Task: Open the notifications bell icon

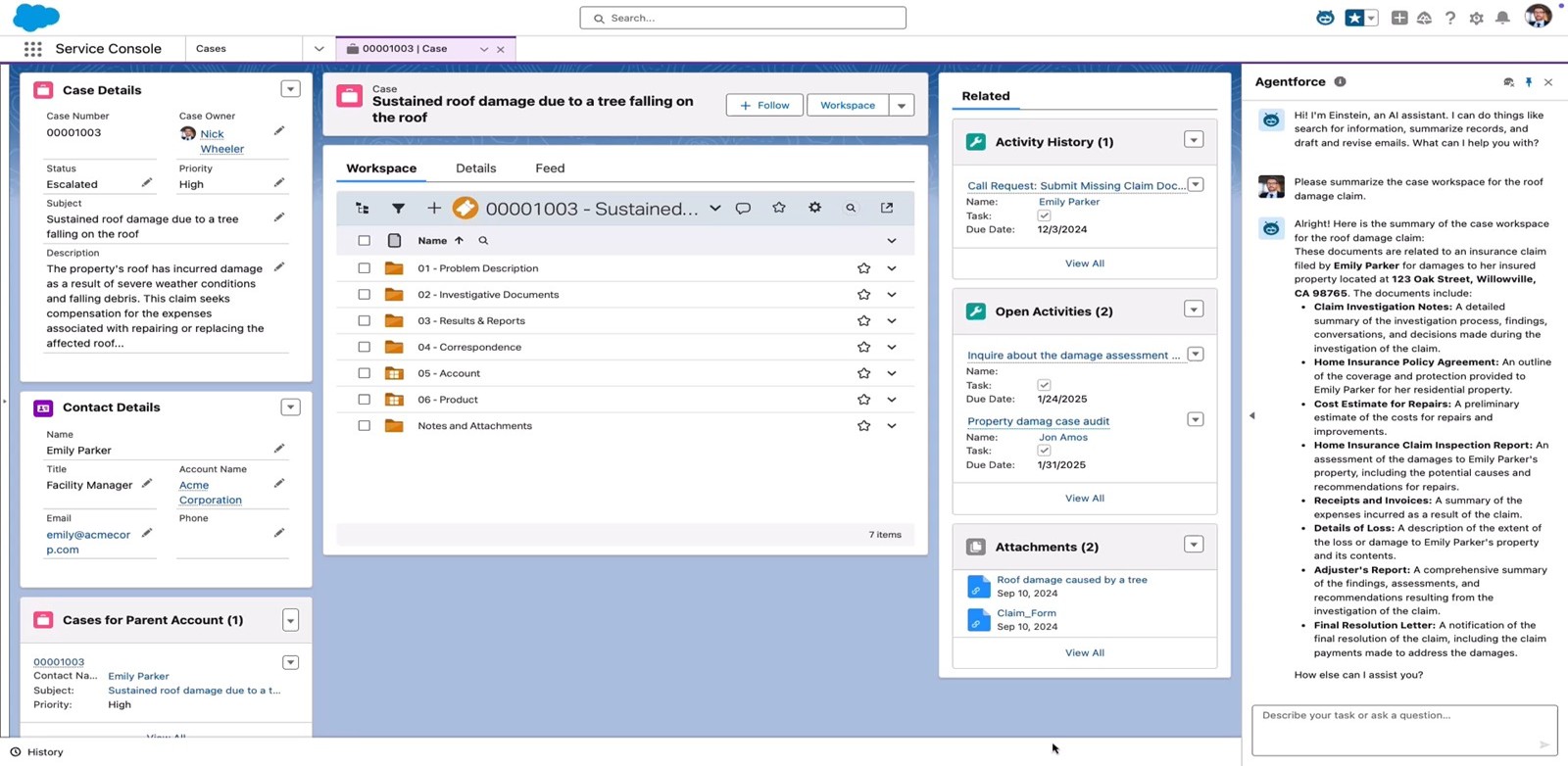Action: (x=1502, y=18)
